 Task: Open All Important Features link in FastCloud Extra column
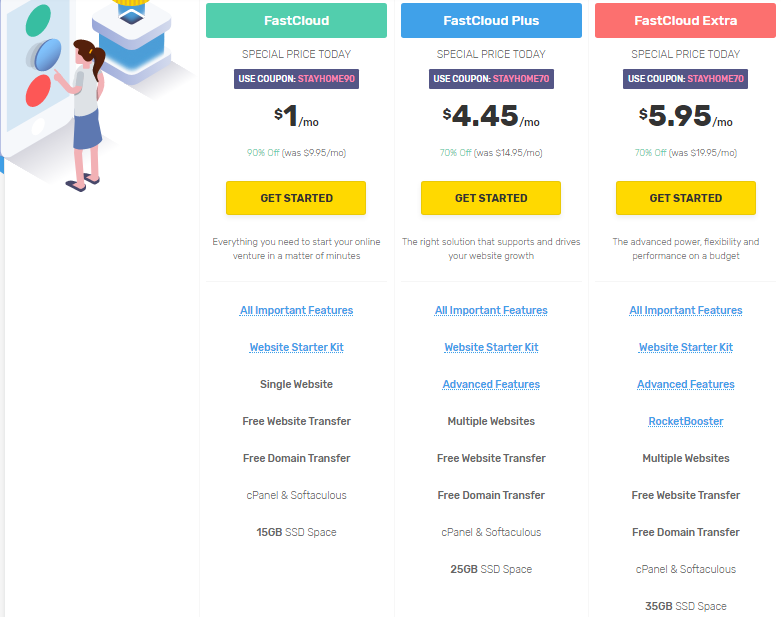pos(686,310)
